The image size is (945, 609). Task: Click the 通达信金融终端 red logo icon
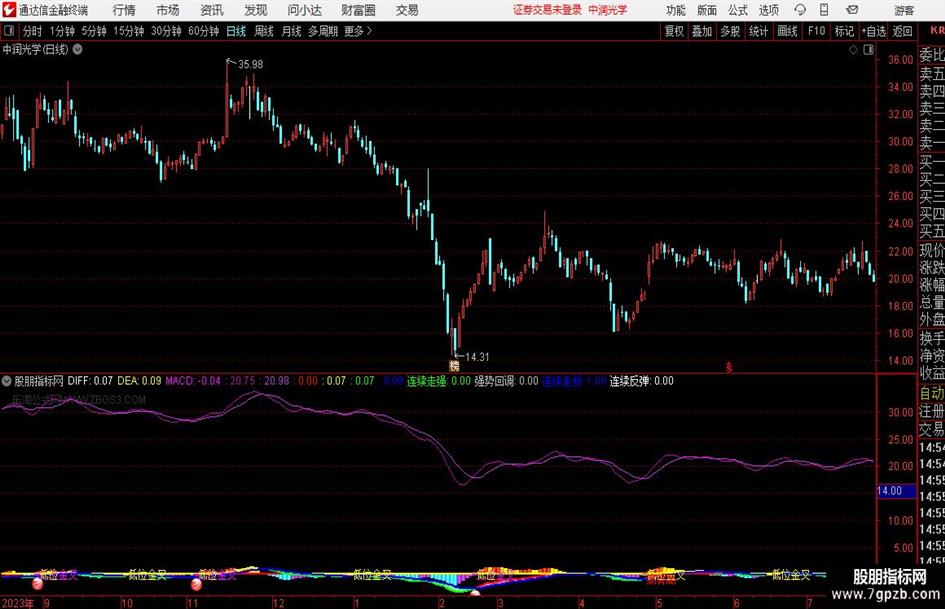pyautogui.click(x=9, y=10)
